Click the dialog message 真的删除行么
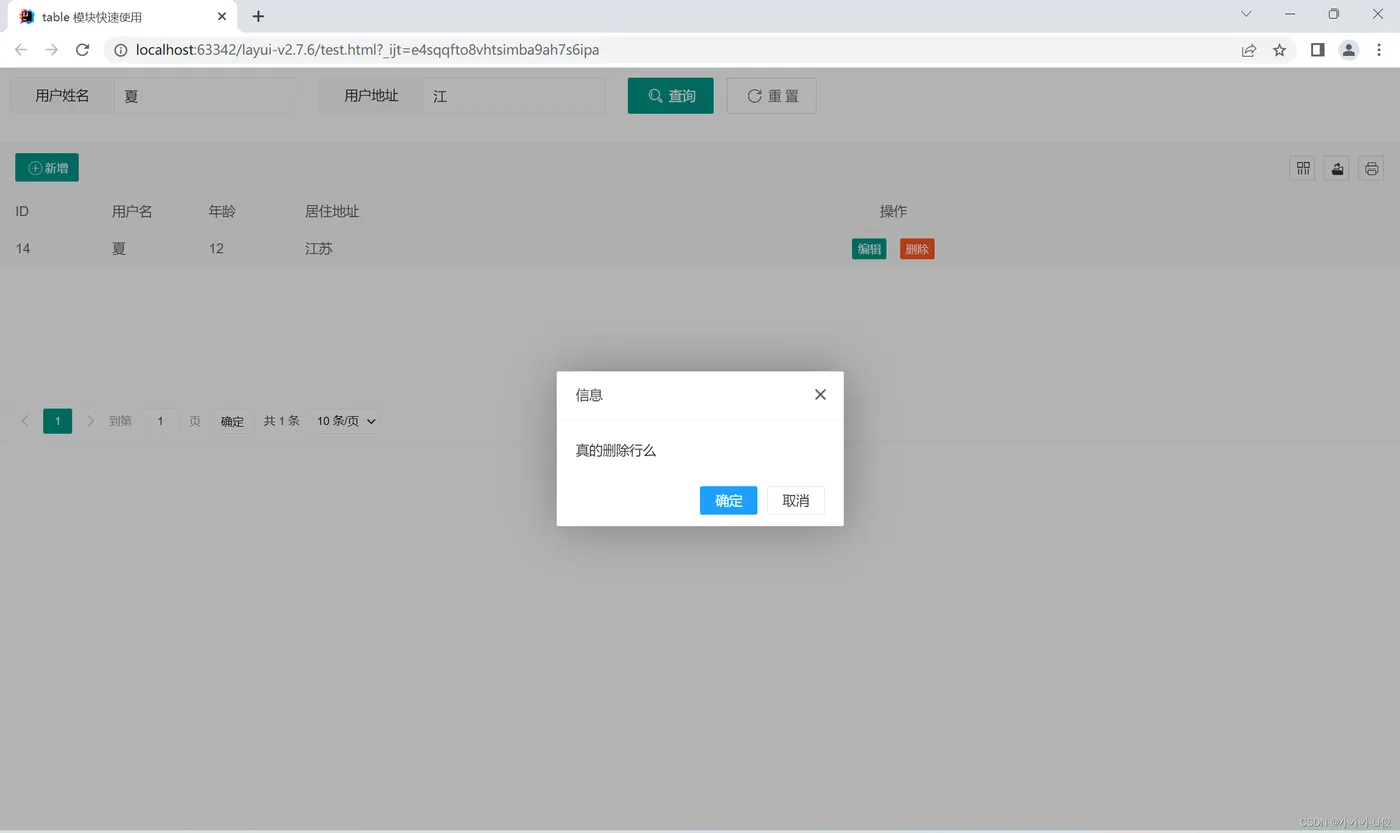This screenshot has width=1400, height=833. [x=616, y=450]
